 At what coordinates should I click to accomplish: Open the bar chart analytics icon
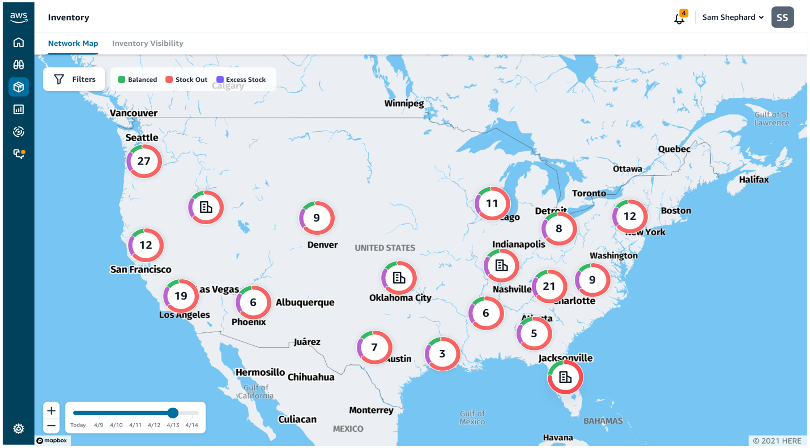(19, 109)
